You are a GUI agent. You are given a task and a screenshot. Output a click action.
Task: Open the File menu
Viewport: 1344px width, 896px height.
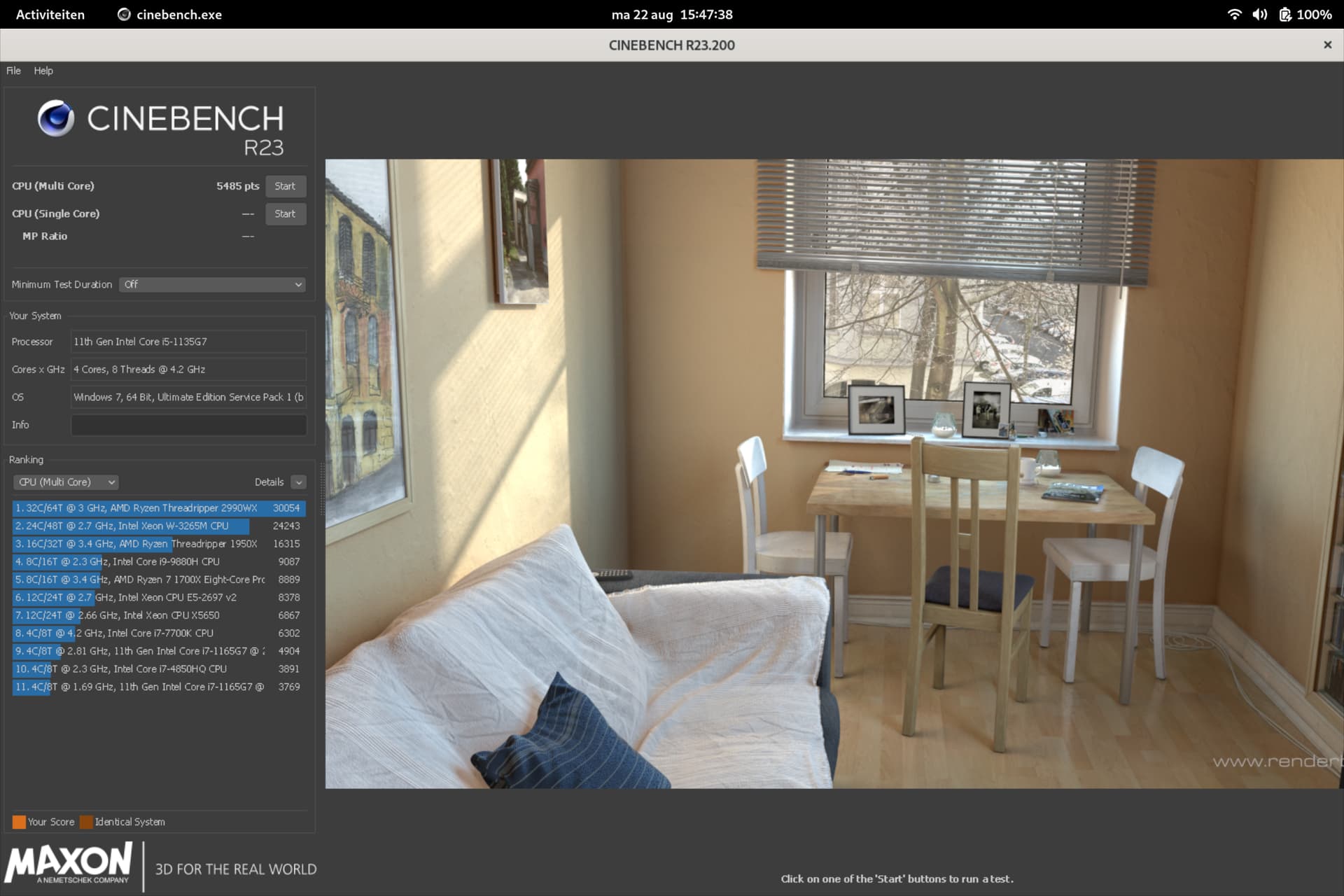pyautogui.click(x=13, y=71)
